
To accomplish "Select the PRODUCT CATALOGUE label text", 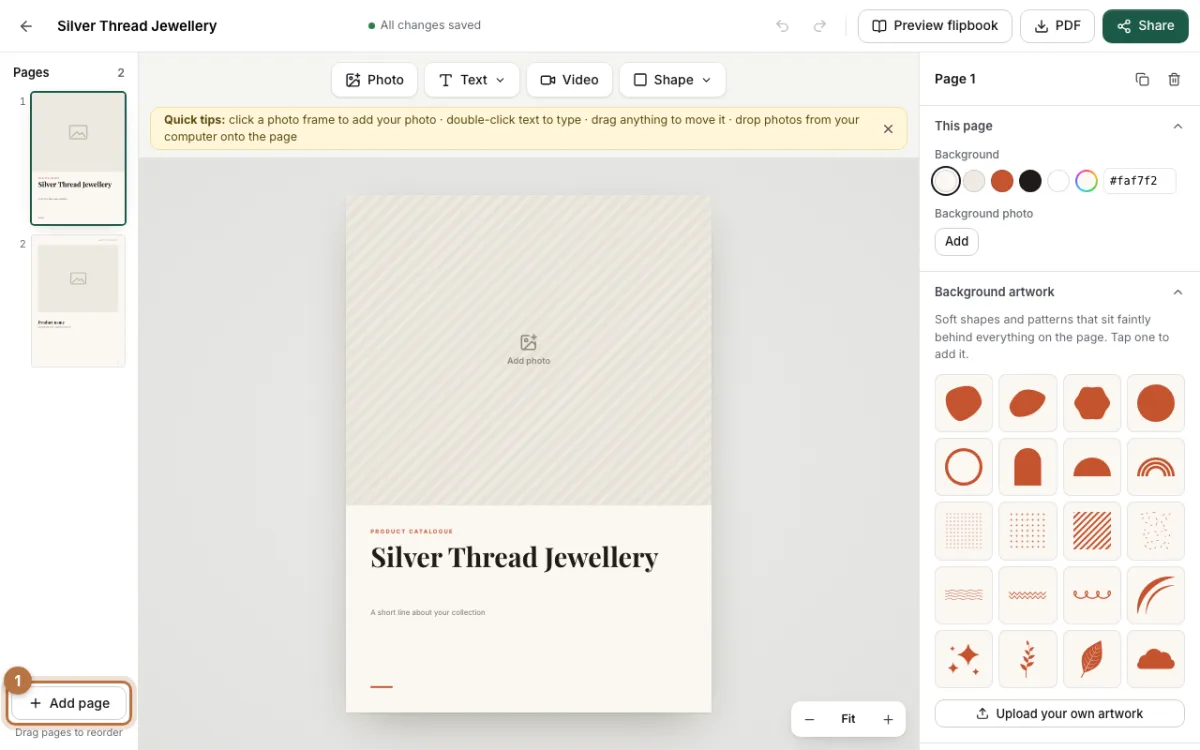I will tap(412, 531).
